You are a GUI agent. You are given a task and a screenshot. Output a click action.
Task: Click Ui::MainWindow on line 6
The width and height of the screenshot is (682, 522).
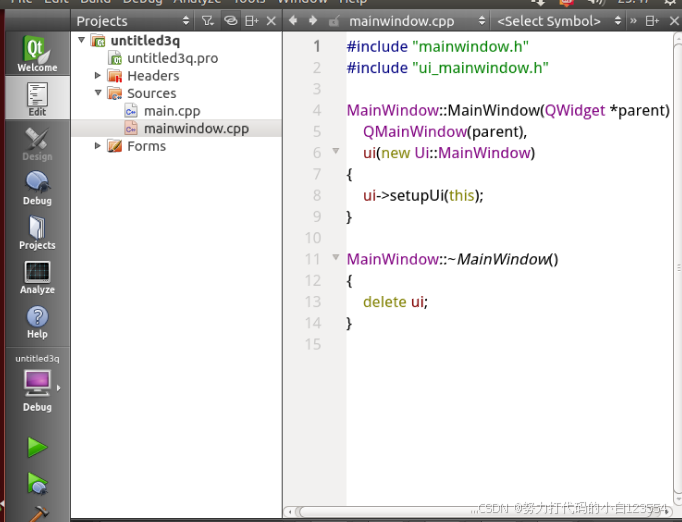[473, 153]
